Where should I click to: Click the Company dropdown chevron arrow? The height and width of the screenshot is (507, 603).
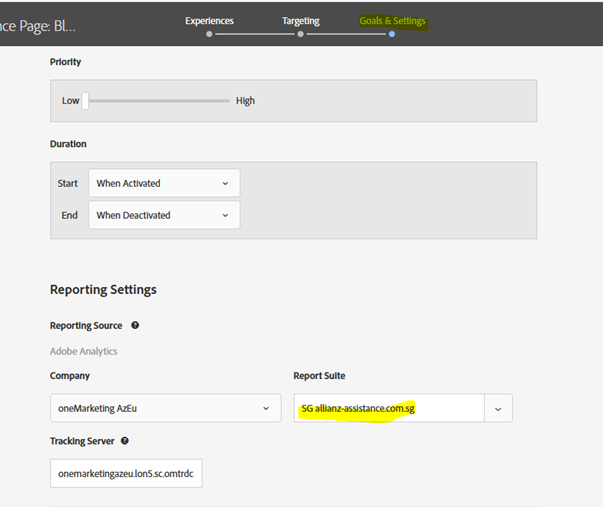click(x=266, y=409)
